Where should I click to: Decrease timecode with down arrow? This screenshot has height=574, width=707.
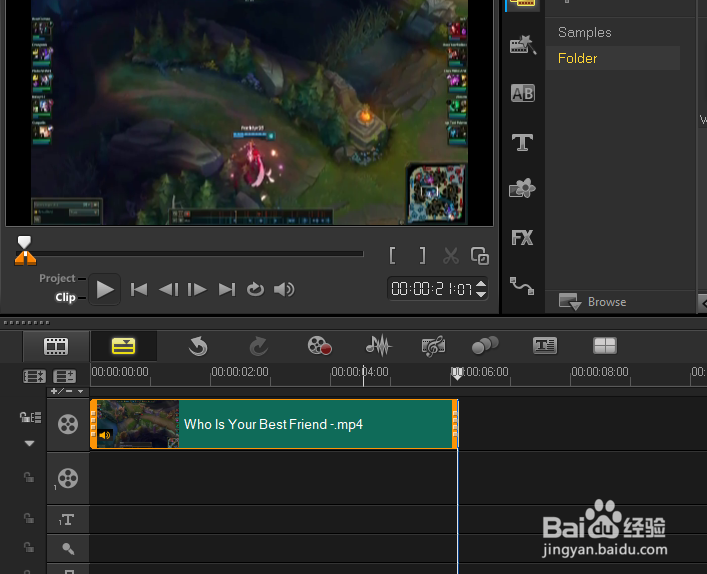click(x=481, y=294)
